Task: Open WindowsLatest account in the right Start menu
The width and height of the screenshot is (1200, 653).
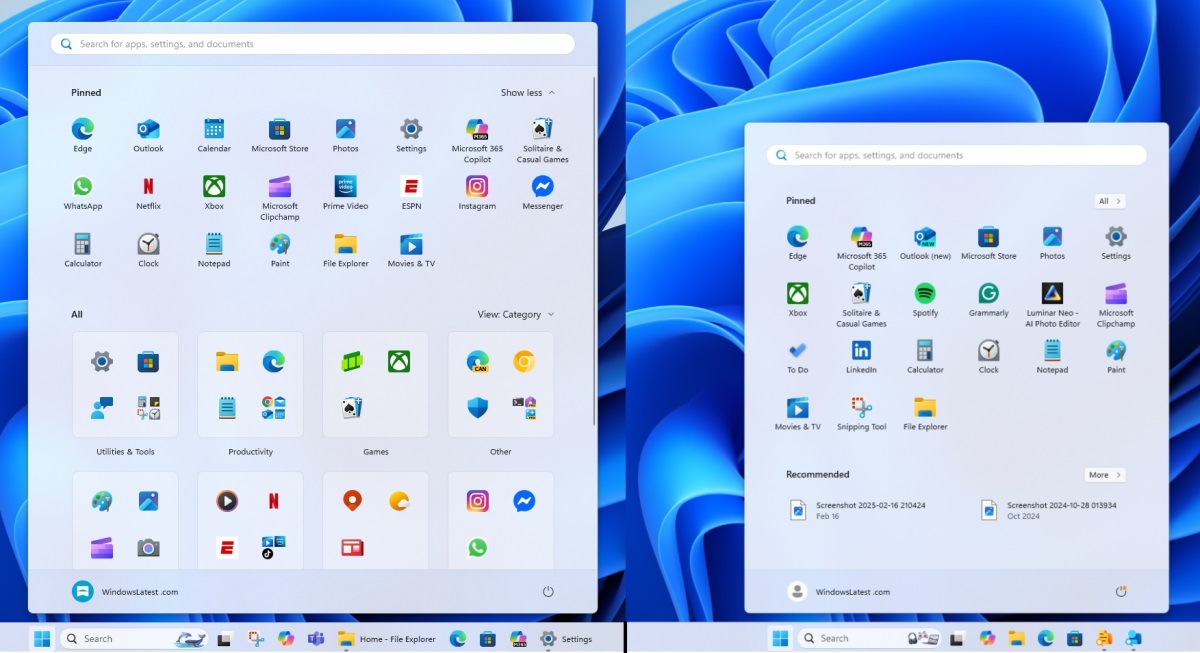Action: coord(838,592)
